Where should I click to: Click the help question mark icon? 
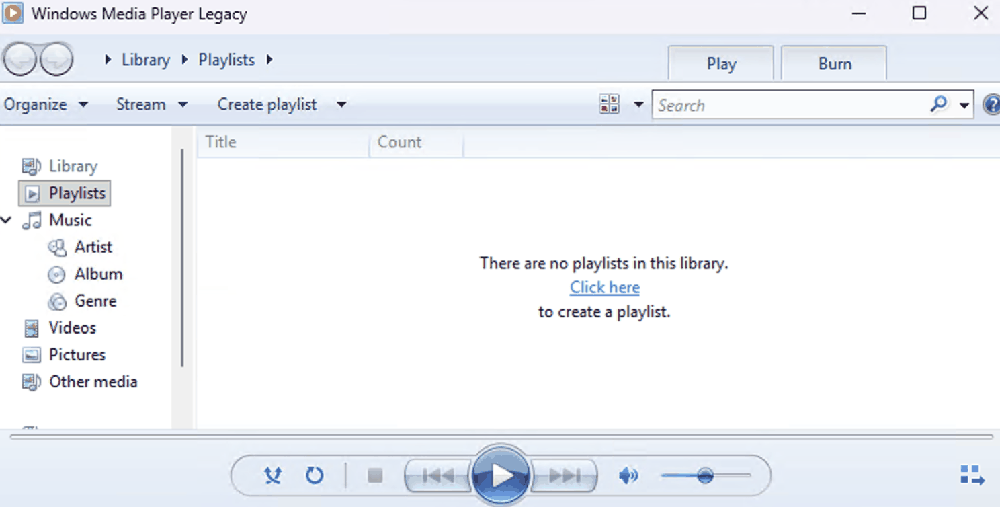click(x=991, y=105)
